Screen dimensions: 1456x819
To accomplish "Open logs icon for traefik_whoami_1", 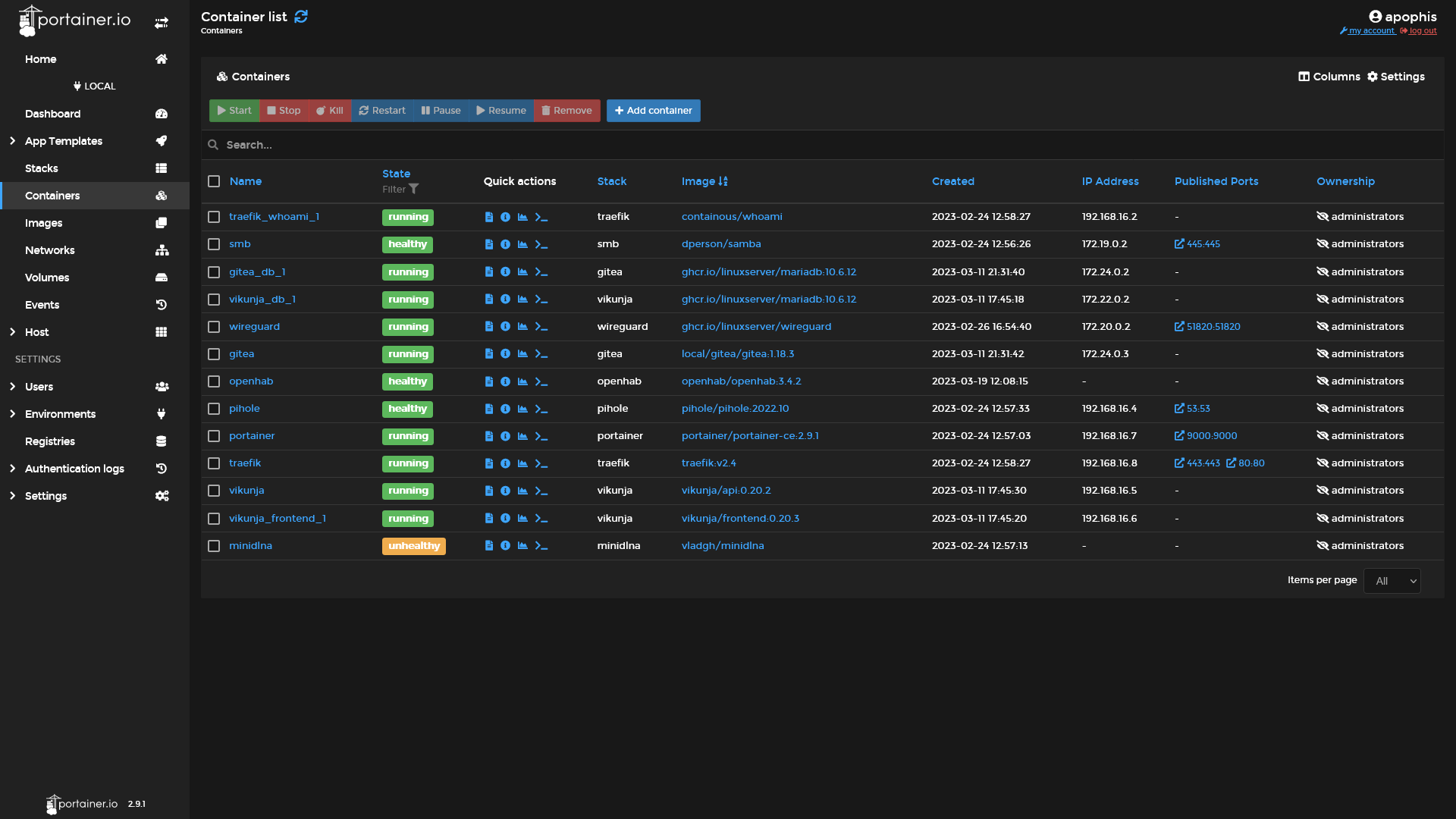I will tap(489, 217).
